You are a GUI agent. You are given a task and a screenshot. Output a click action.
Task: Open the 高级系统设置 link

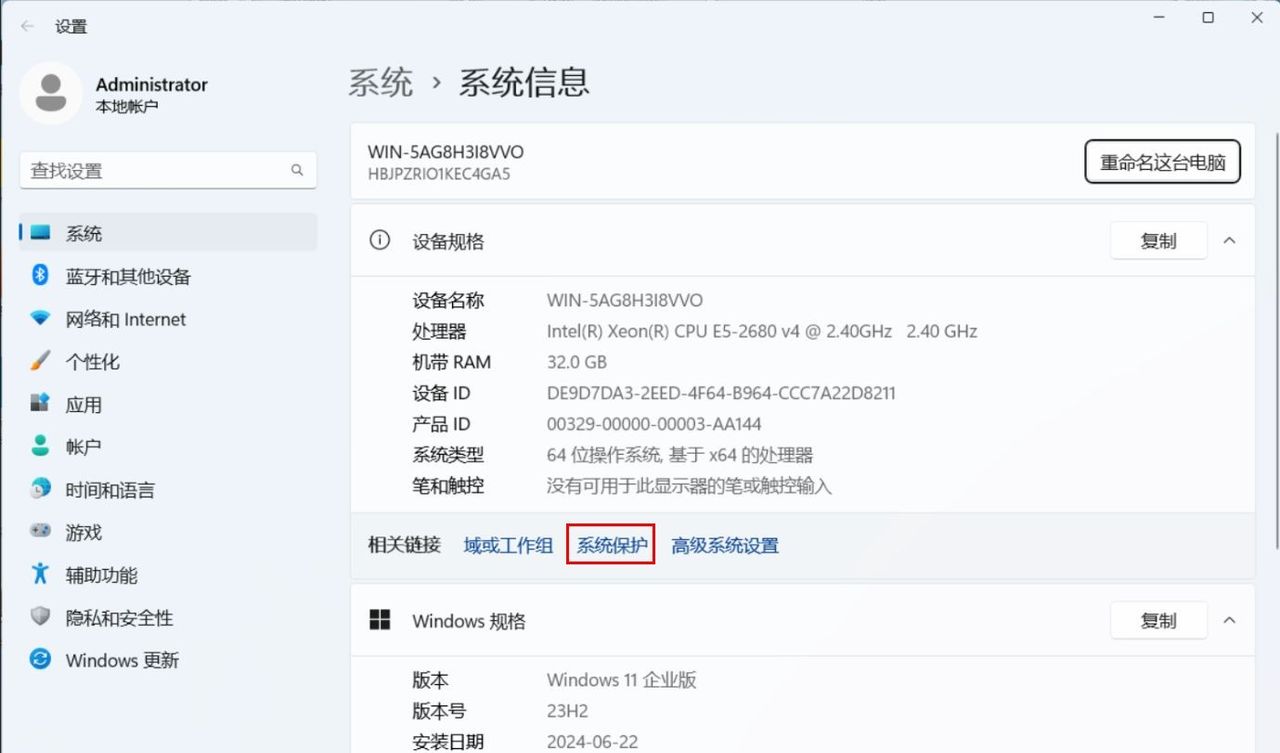[x=725, y=545]
